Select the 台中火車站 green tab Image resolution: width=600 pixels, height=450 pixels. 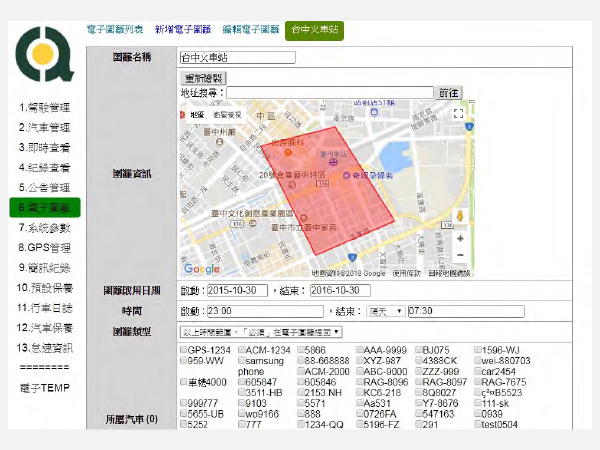point(315,31)
